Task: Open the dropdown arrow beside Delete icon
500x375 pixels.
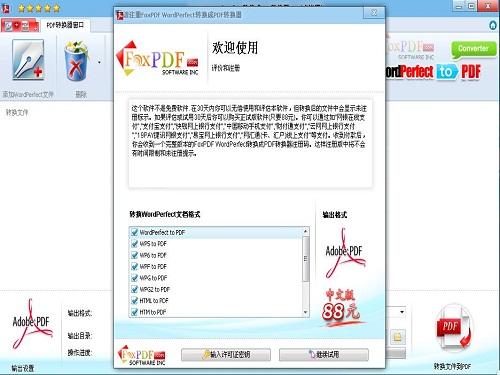Action: (99, 62)
